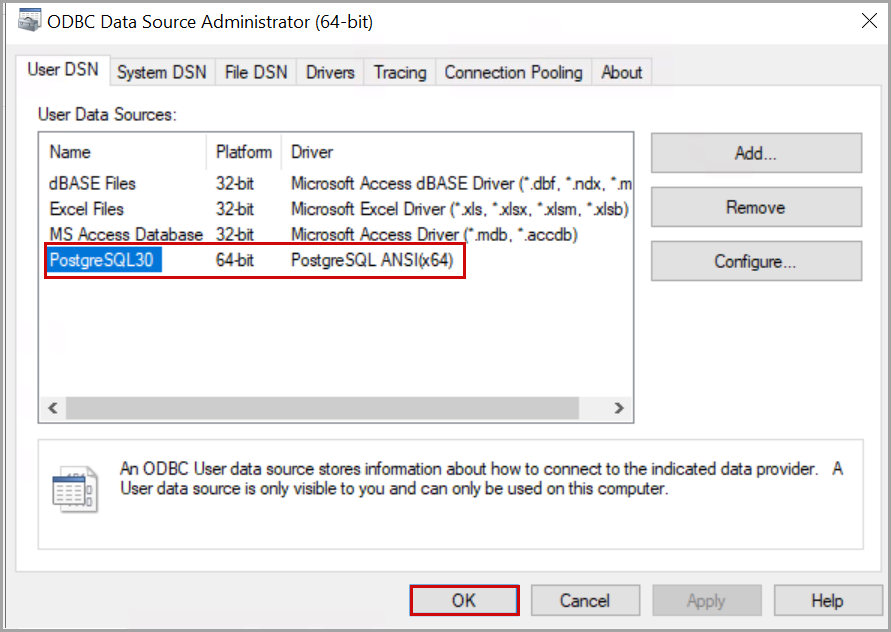Confirm with the OK button
Image resolution: width=891 pixels, height=632 pixels.
[464, 600]
